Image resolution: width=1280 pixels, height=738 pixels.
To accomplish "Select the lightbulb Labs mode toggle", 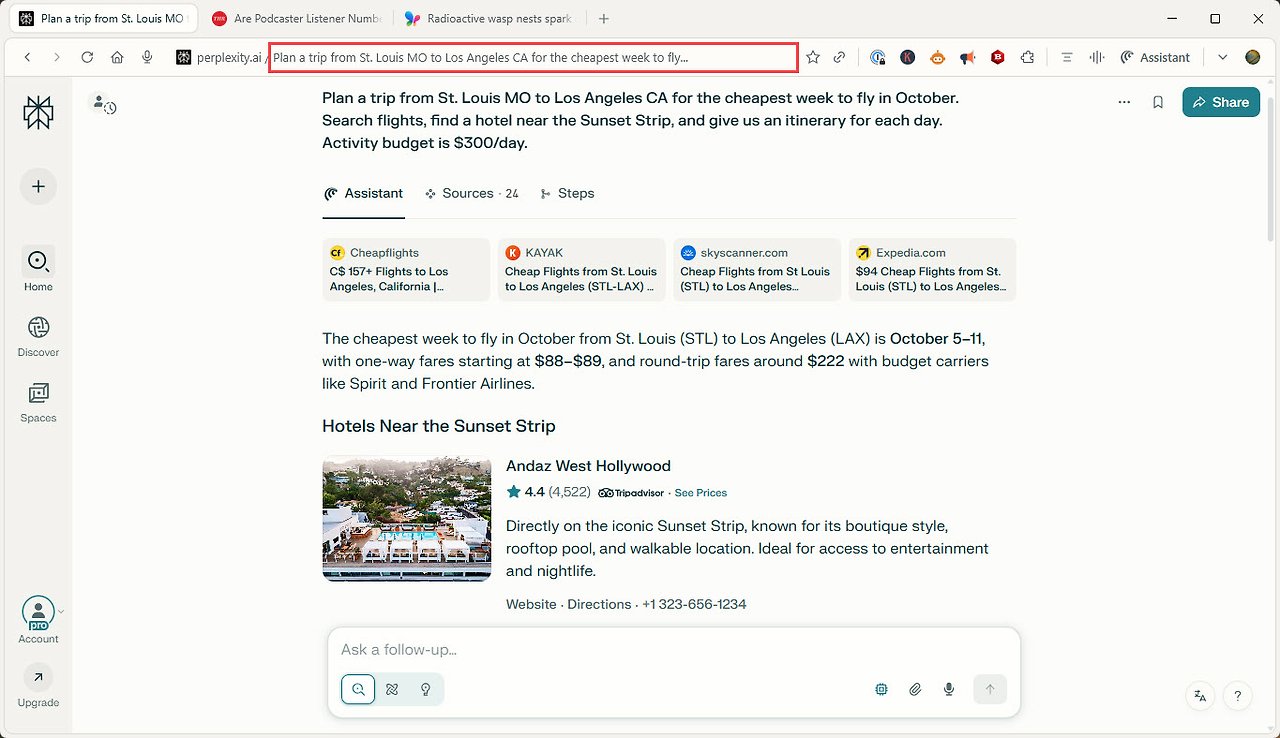I will pyautogui.click(x=425, y=689).
